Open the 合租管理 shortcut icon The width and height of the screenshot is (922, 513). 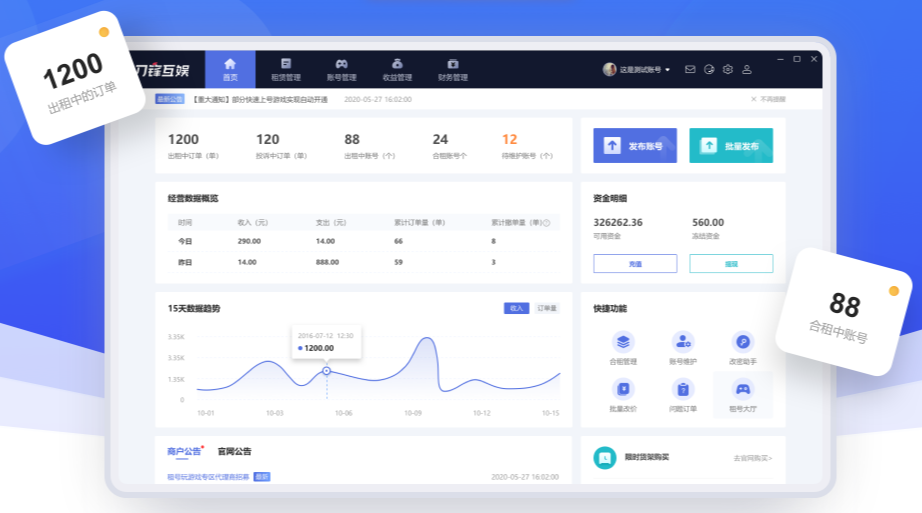point(623,341)
